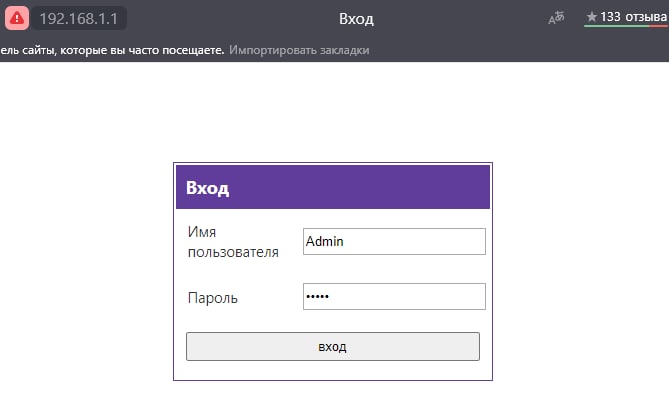The image size is (669, 409).
Task: Open the page translate icon
Action: pyautogui.click(x=557, y=18)
